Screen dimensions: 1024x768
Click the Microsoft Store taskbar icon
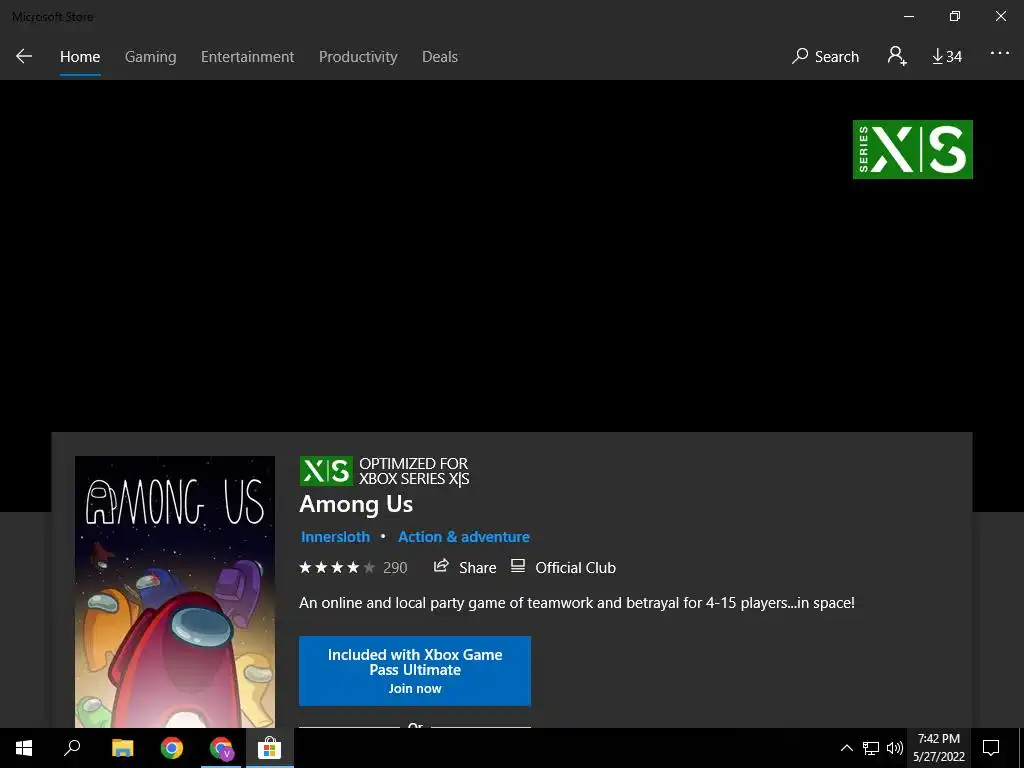coord(269,748)
